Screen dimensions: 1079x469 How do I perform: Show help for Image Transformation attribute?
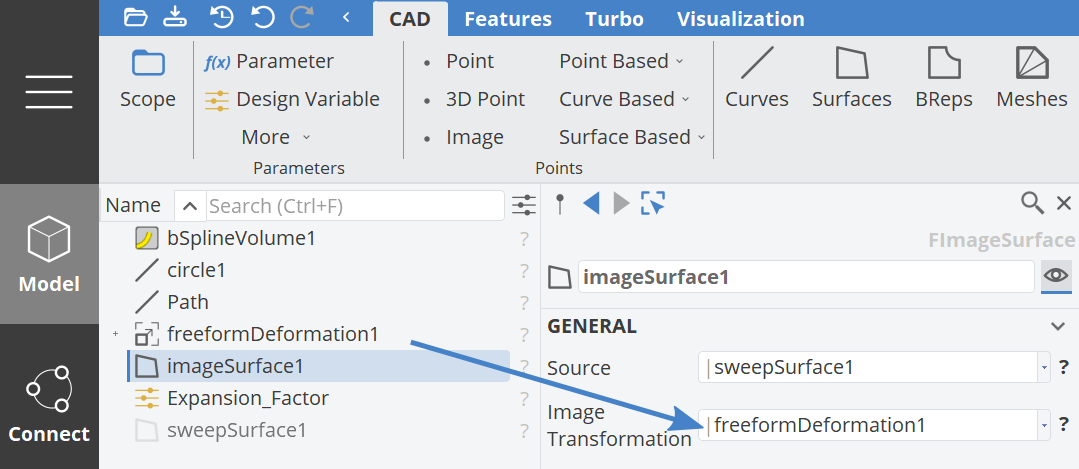tap(1064, 424)
